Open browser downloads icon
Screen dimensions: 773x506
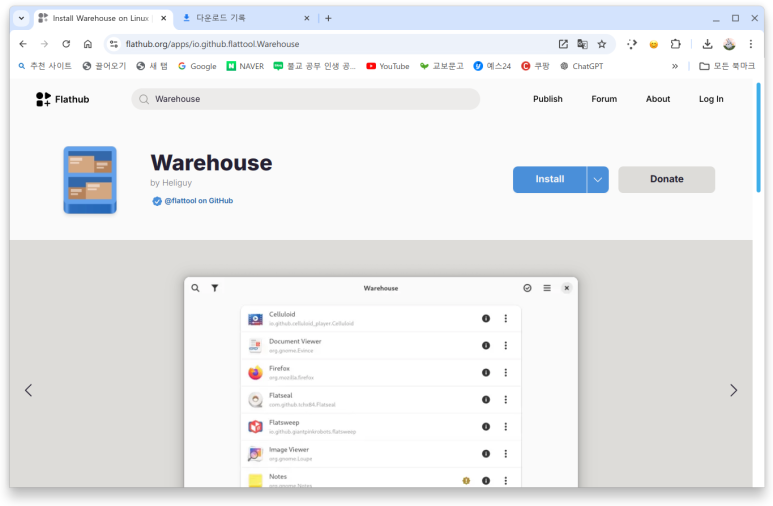(707, 44)
